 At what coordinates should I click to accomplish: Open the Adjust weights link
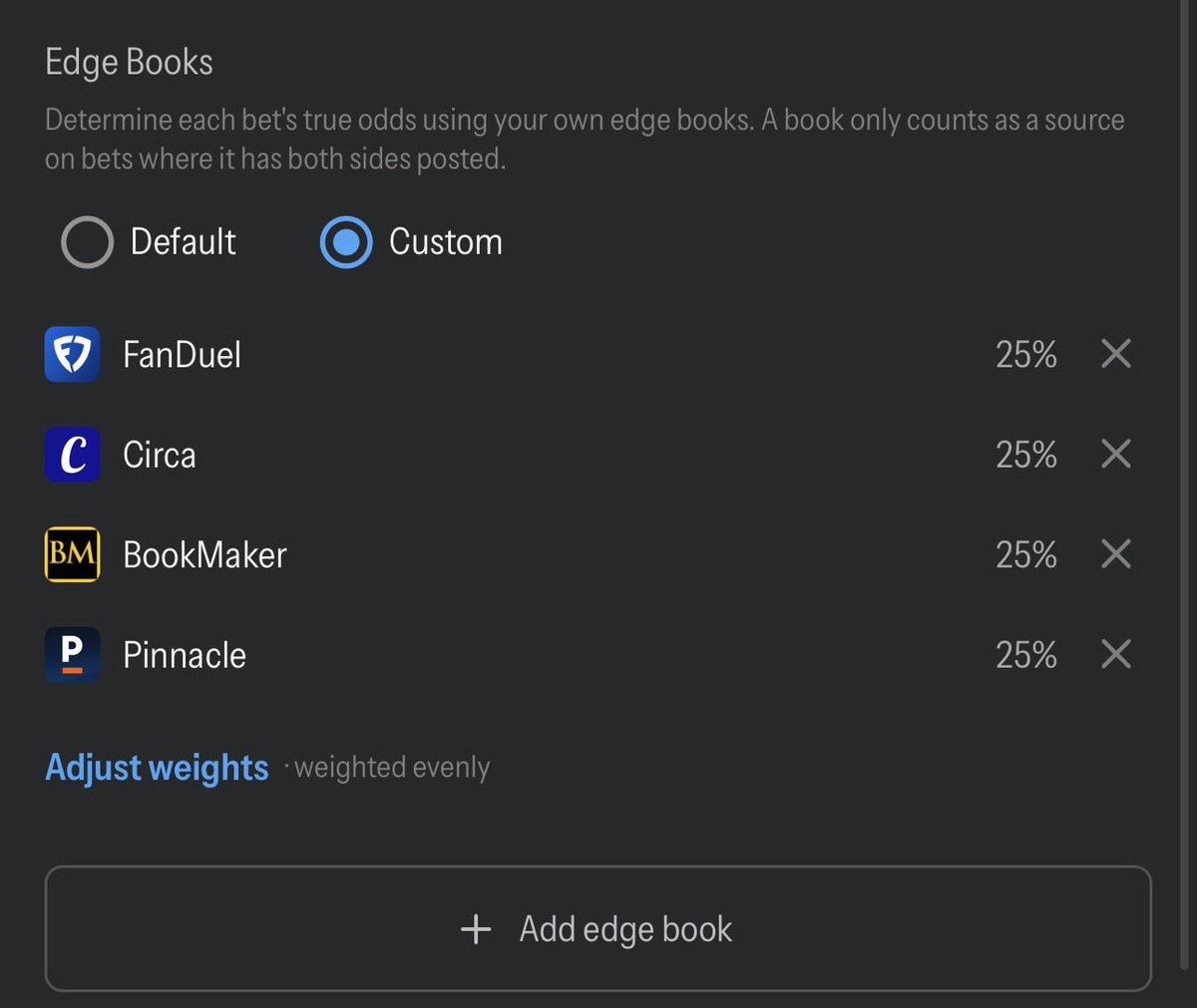click(157, 768)
